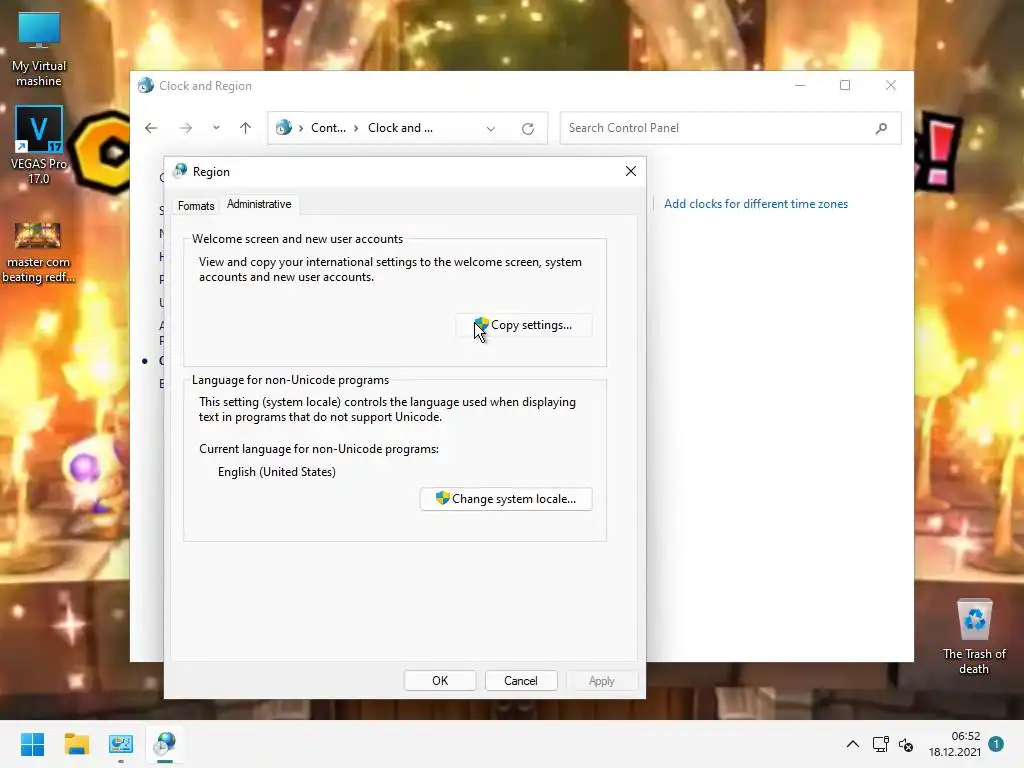Image resolution: width=1024 pixels, height=768 pixels.
Task: Click the search magnifier icon
Action: coord(881,128)
